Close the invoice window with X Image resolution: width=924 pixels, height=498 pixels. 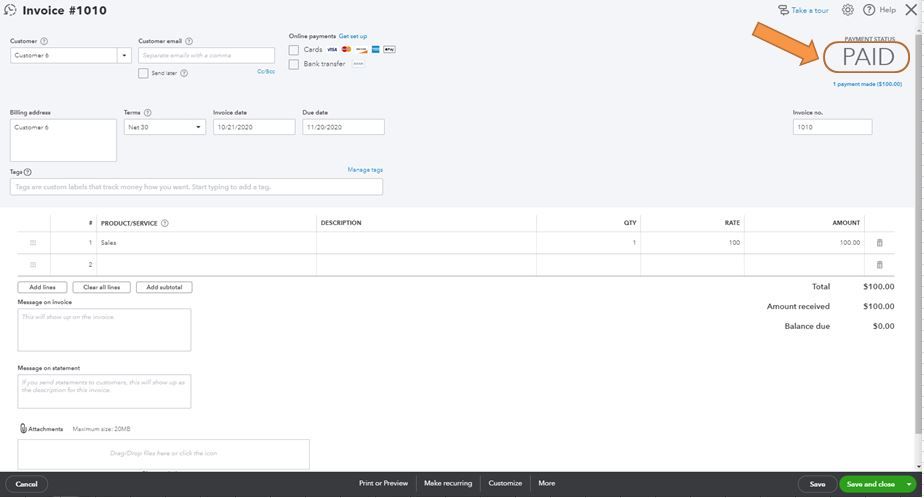click(911, 9)
